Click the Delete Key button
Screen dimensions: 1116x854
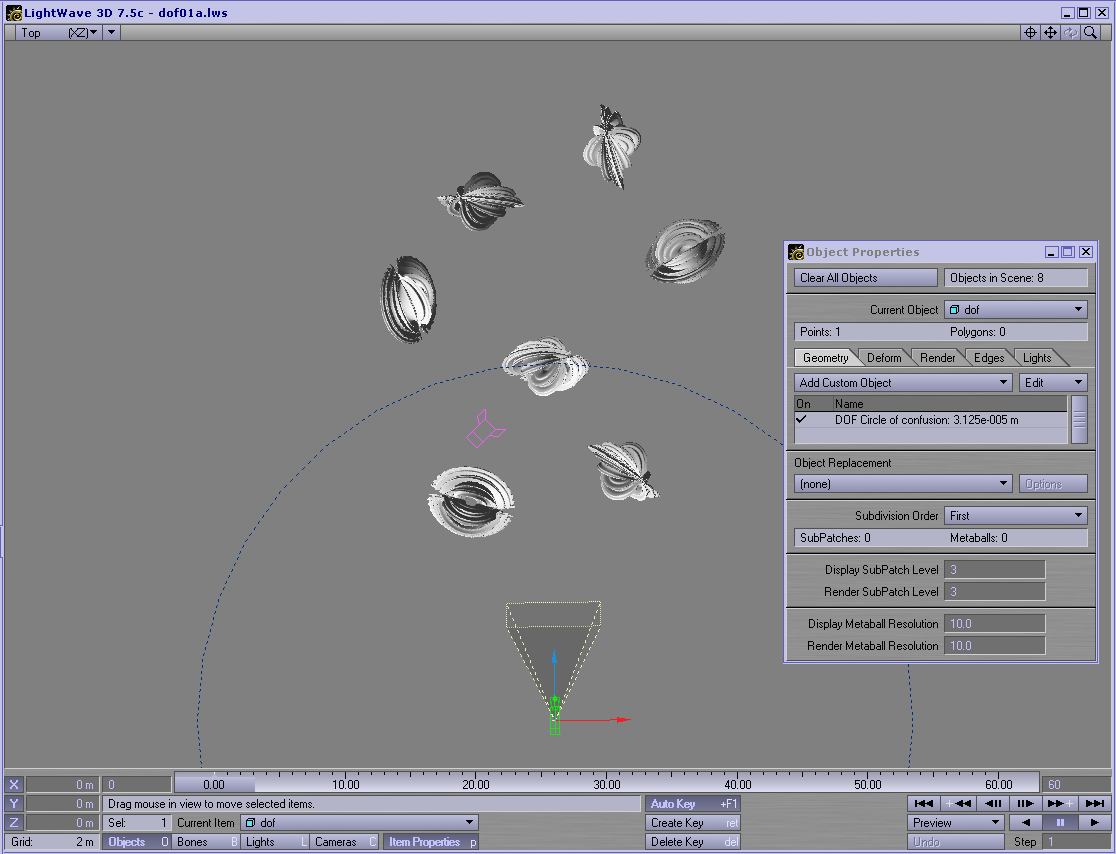[693, 842]
